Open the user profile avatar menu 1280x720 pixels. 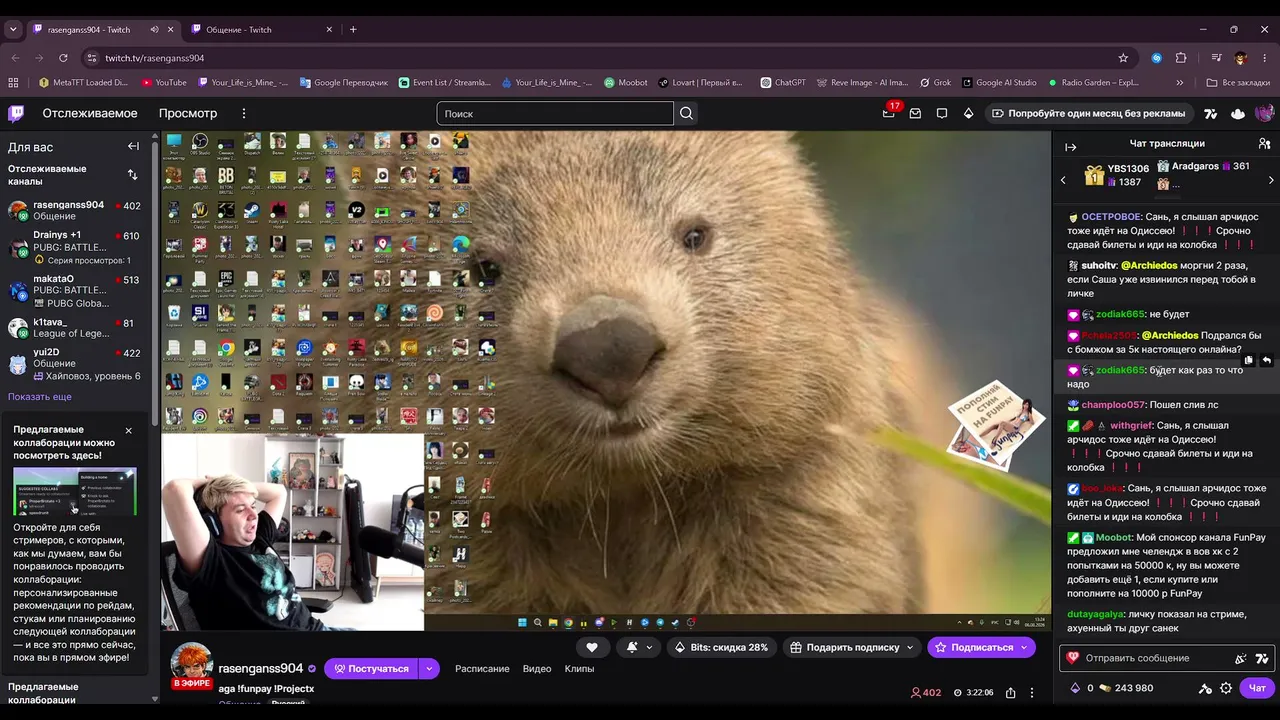coord(1264,113)
